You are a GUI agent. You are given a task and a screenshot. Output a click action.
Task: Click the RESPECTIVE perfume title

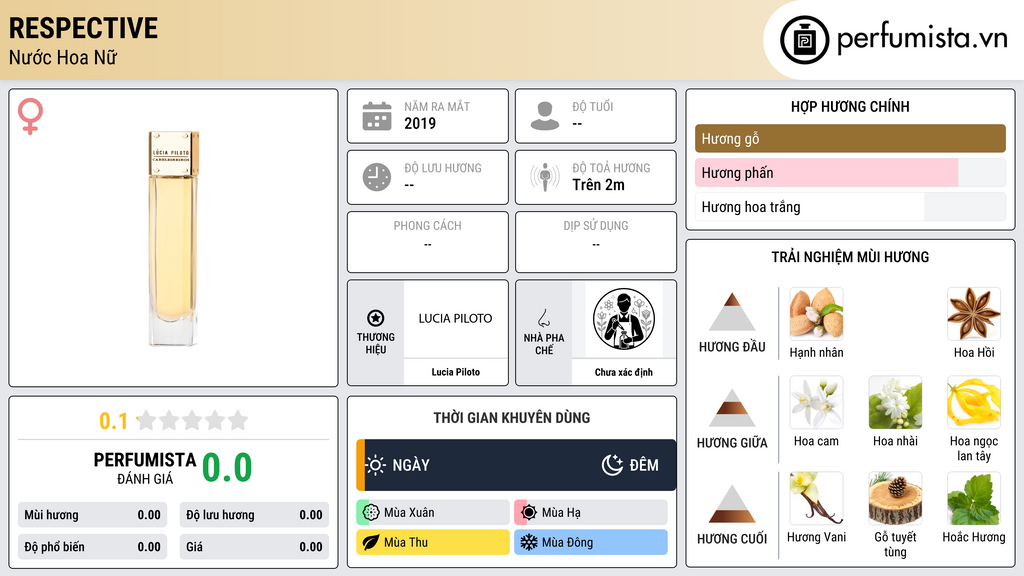(83, 28)
